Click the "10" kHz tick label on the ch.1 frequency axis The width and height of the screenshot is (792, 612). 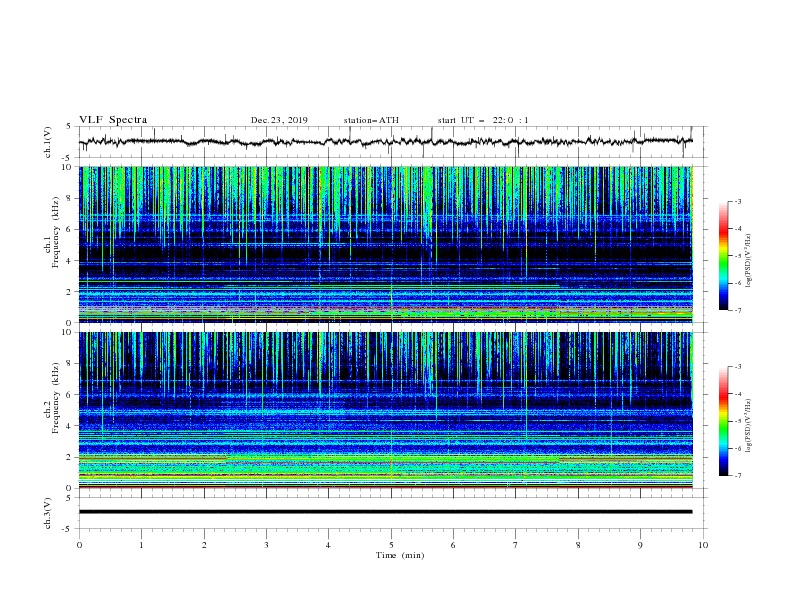[x=69, y=167]
